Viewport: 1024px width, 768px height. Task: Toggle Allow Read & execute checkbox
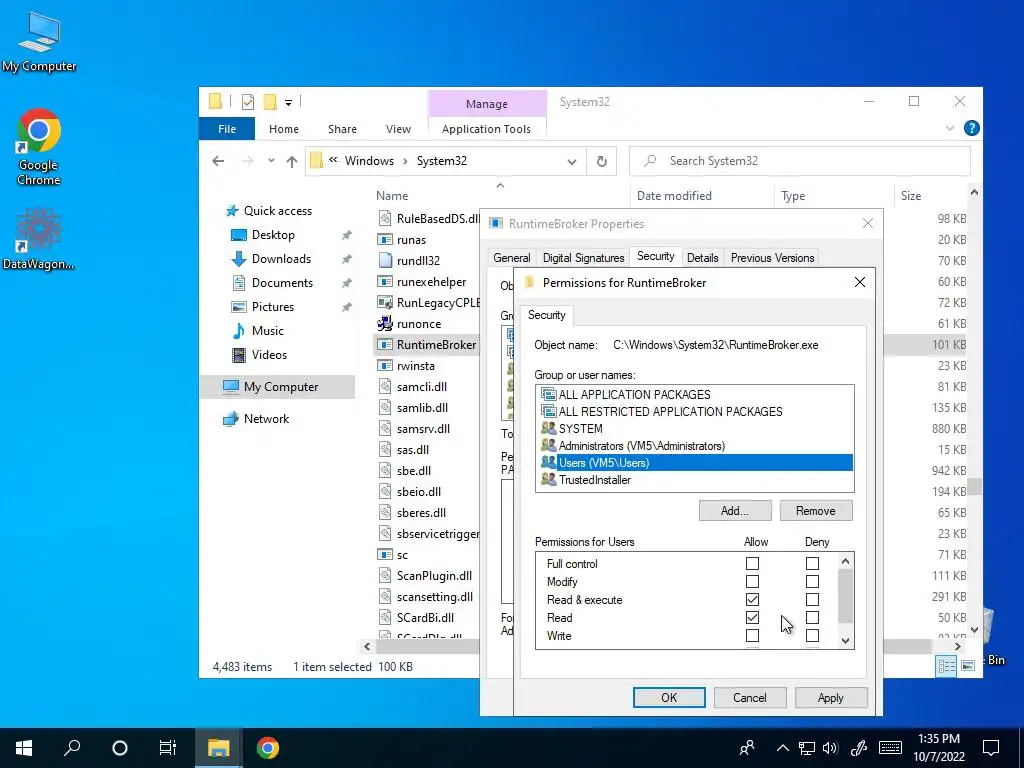(x=752, y=600)
